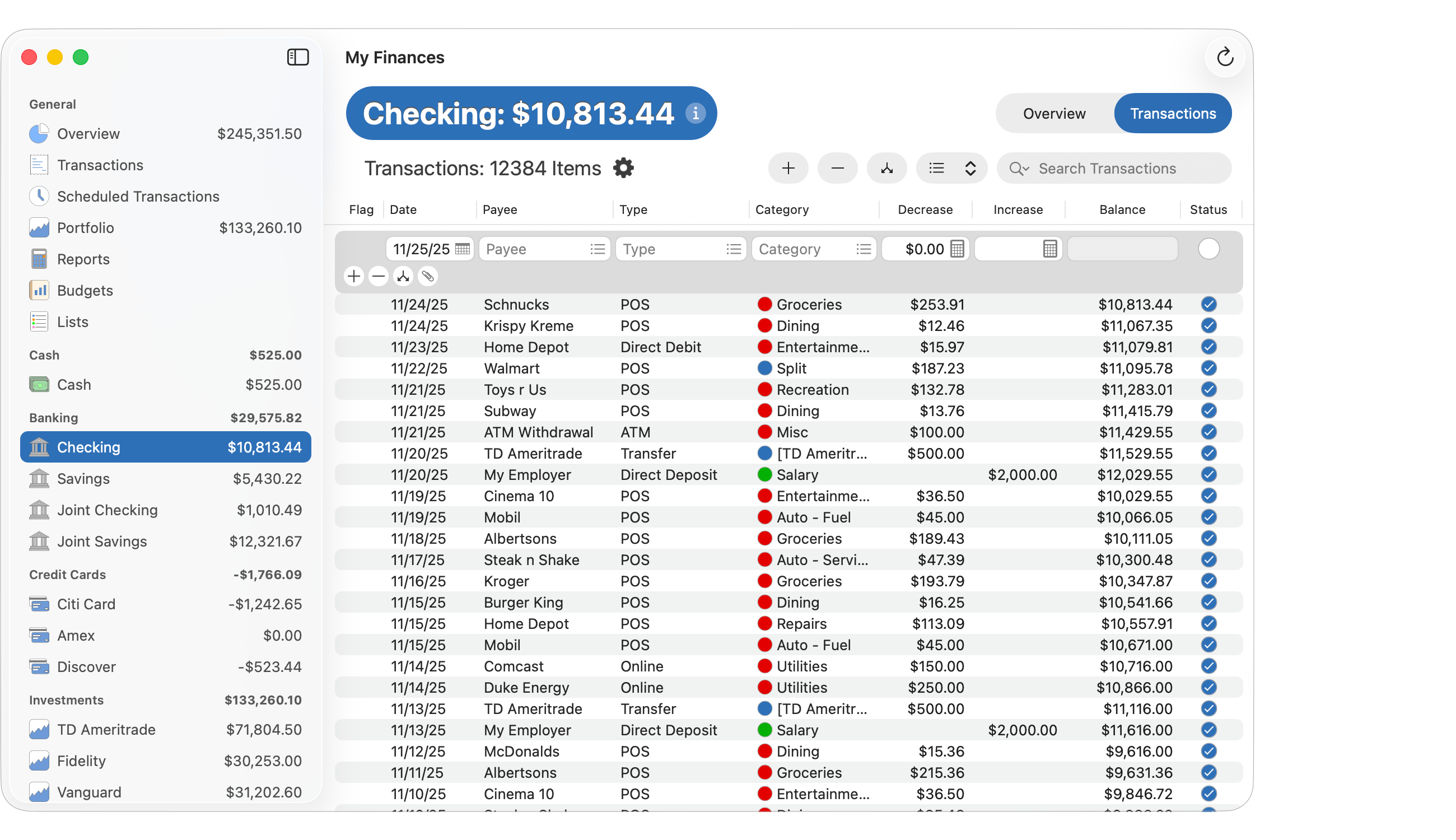The image size is (1456, 840).
Task: Click the plus toolbar button to add transaction
Action: pos(788,169)
